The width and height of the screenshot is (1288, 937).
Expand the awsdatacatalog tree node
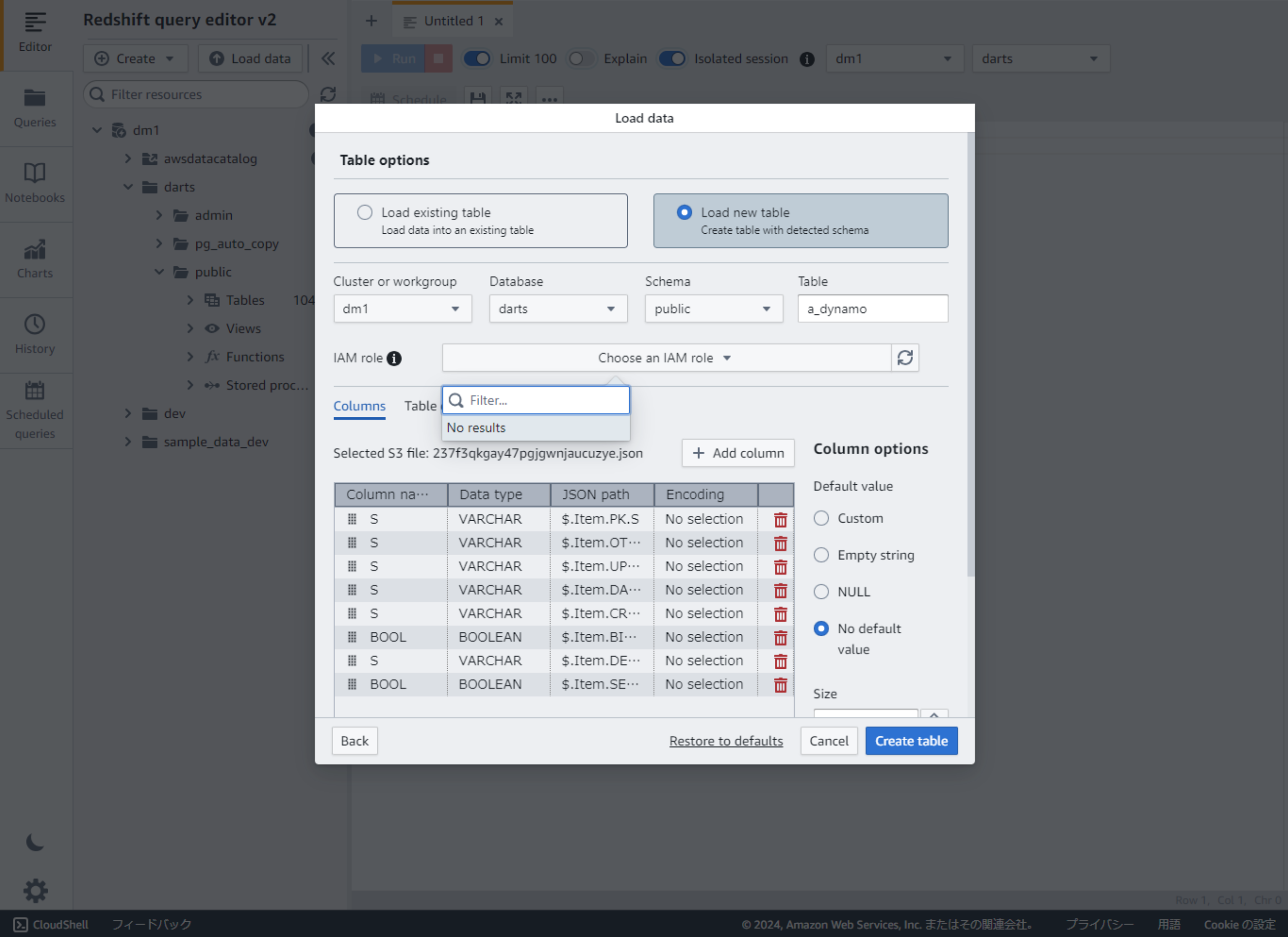(128, 158)
